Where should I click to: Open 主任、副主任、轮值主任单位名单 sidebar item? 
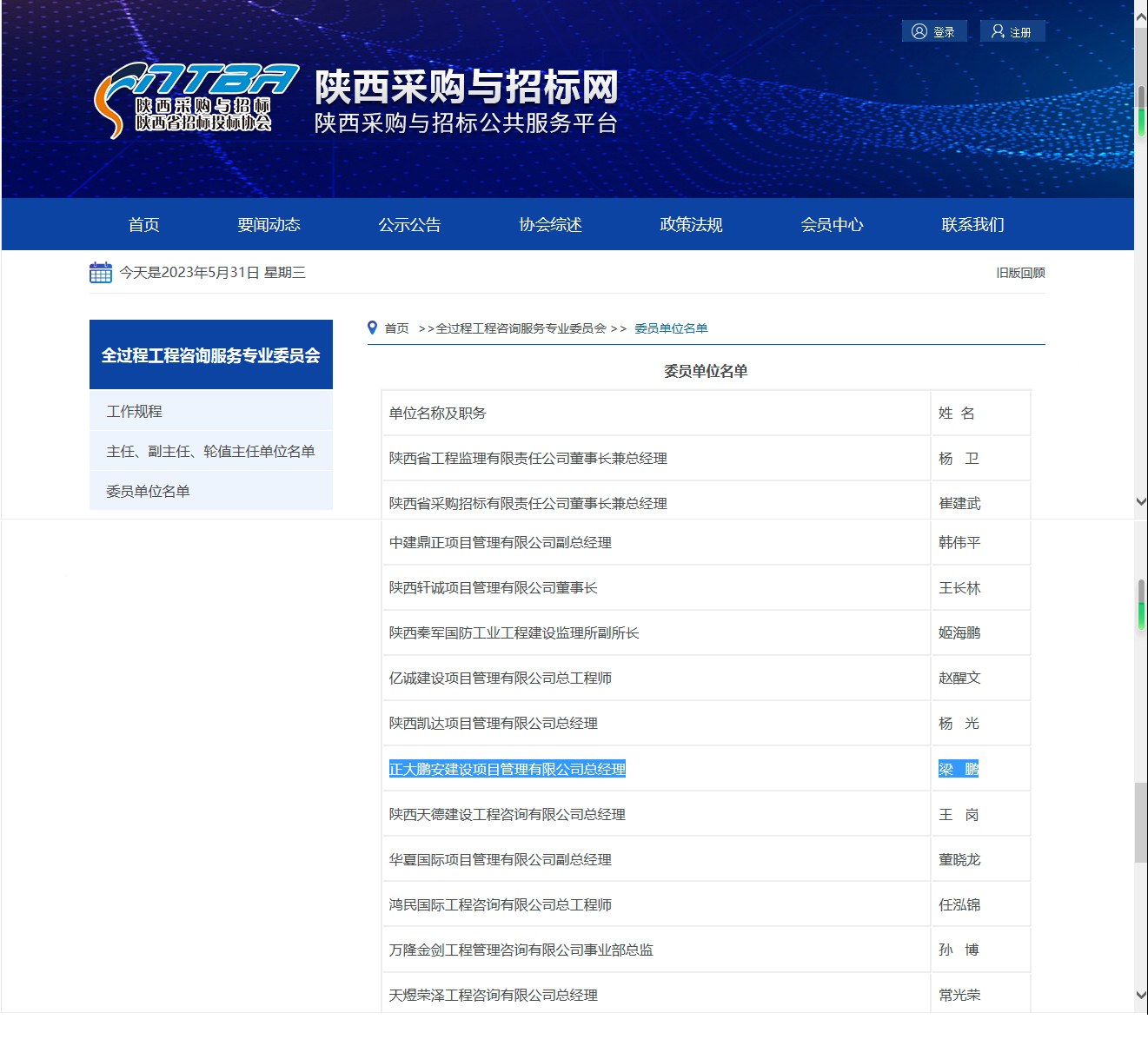pos(210,452)
